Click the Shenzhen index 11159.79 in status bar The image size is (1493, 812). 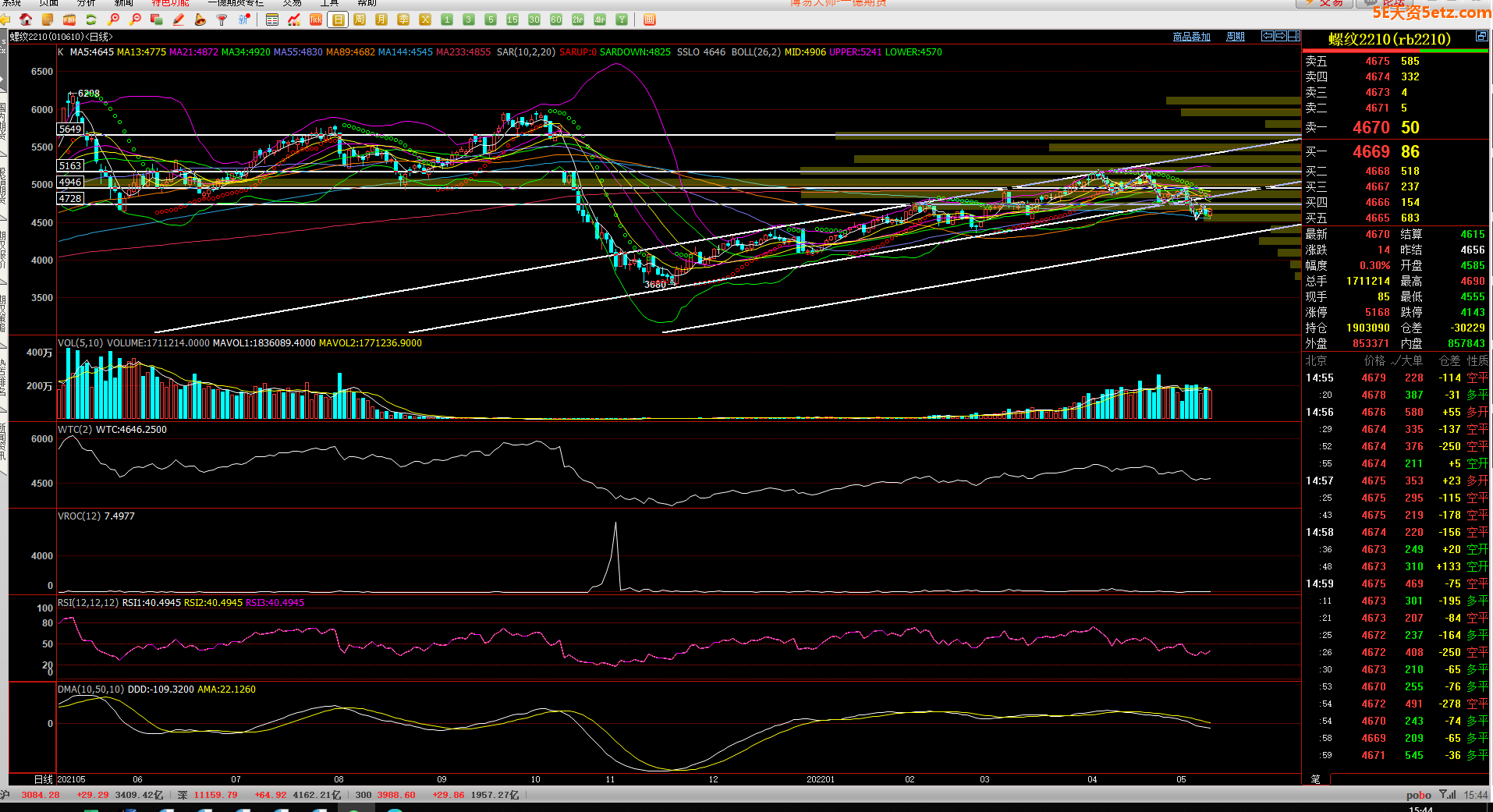coord(215,795)
